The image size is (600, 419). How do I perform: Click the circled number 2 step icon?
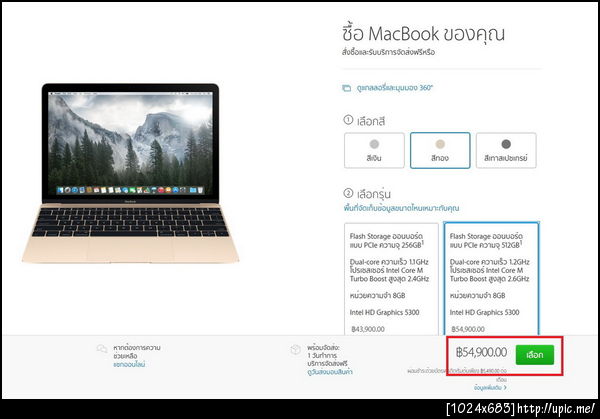[x=348, y=193]
